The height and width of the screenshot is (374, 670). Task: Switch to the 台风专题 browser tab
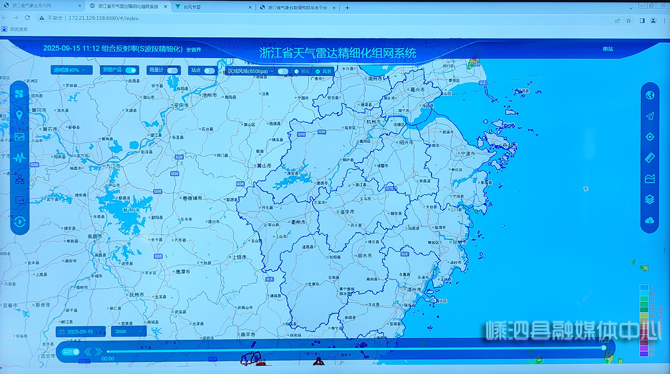[x=213, y=7]
